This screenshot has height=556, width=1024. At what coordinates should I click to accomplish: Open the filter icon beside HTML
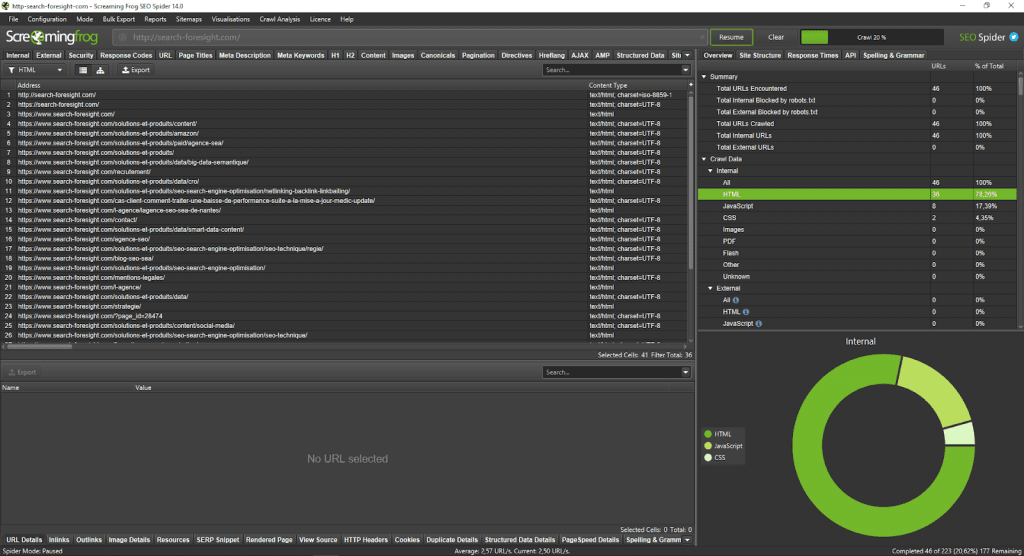(11, 70)
